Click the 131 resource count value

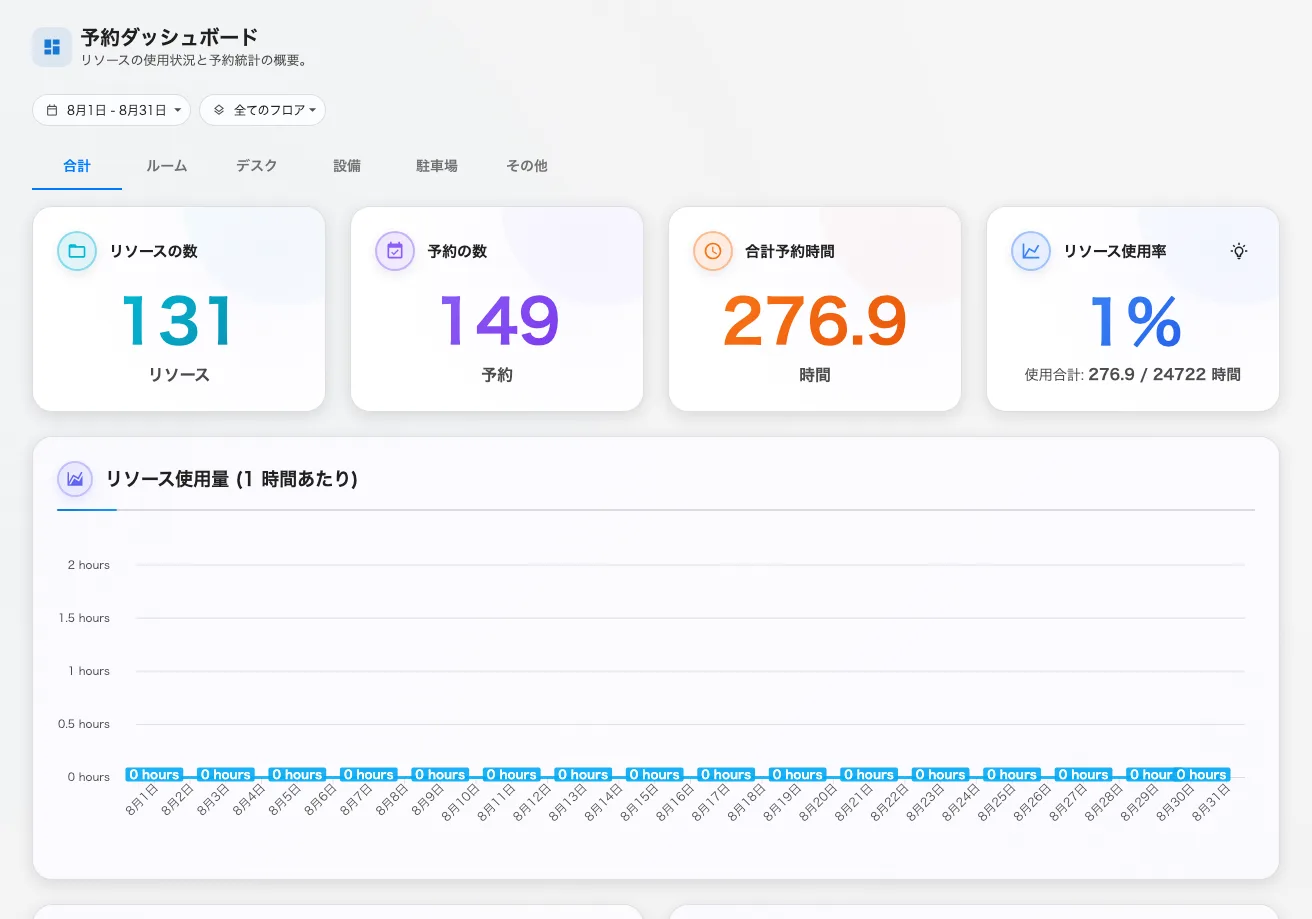tap(179, 321)
